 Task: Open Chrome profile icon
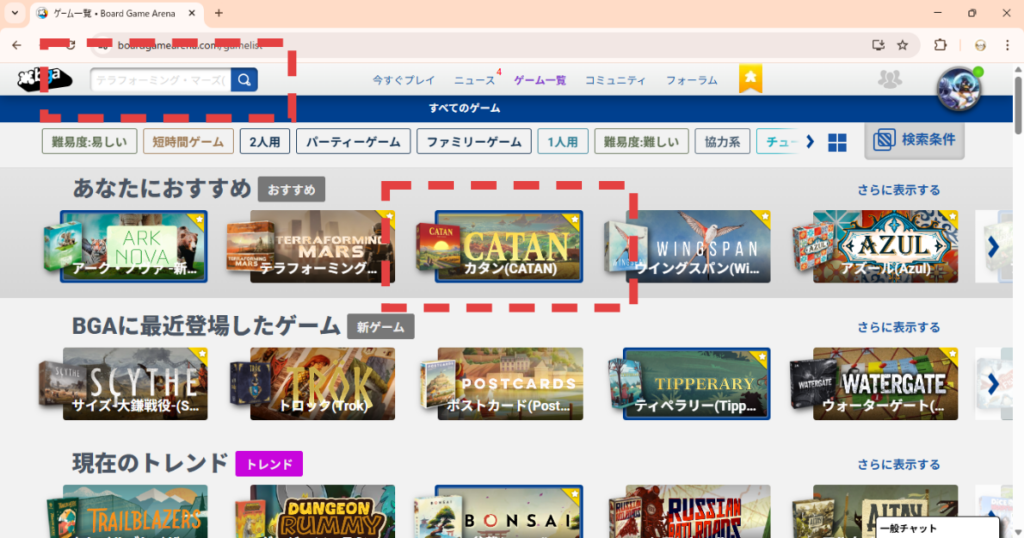pyautogui.click(x=980, y=45)
